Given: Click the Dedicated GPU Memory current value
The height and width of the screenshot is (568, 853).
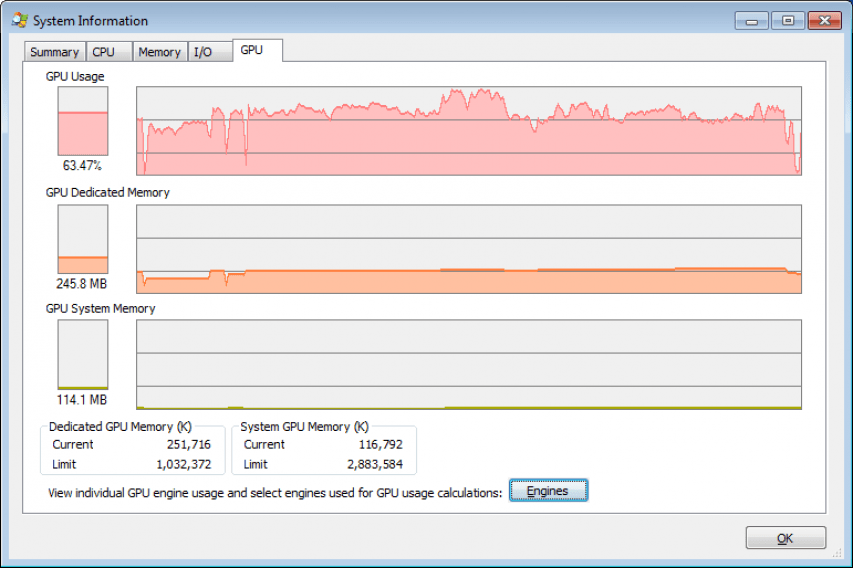Looking at the screenshot, I should 189,444.
